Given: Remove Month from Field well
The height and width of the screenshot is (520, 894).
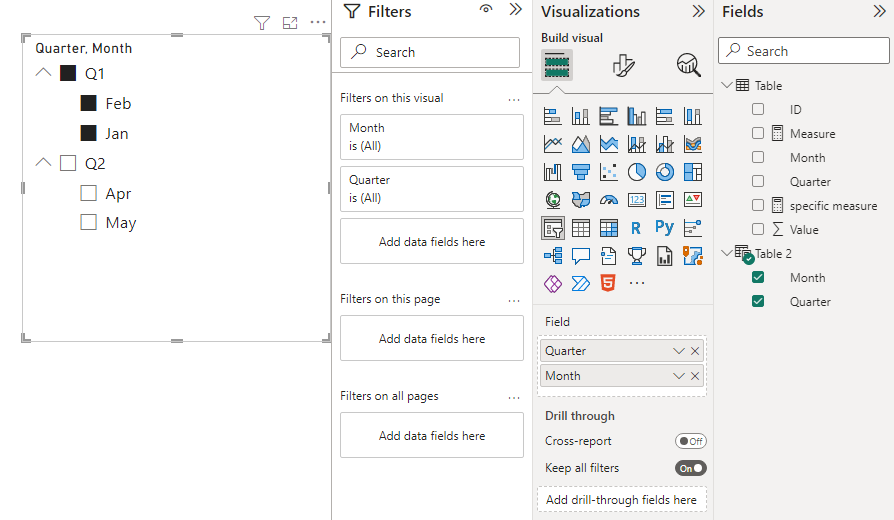Looking at the screenshot, I should (695, 376).
